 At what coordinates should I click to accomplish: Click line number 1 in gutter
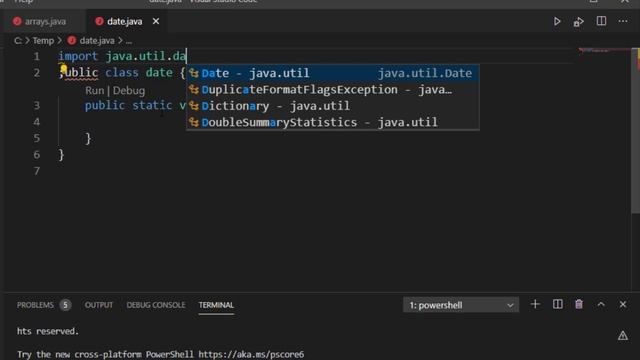click(37, 56)
